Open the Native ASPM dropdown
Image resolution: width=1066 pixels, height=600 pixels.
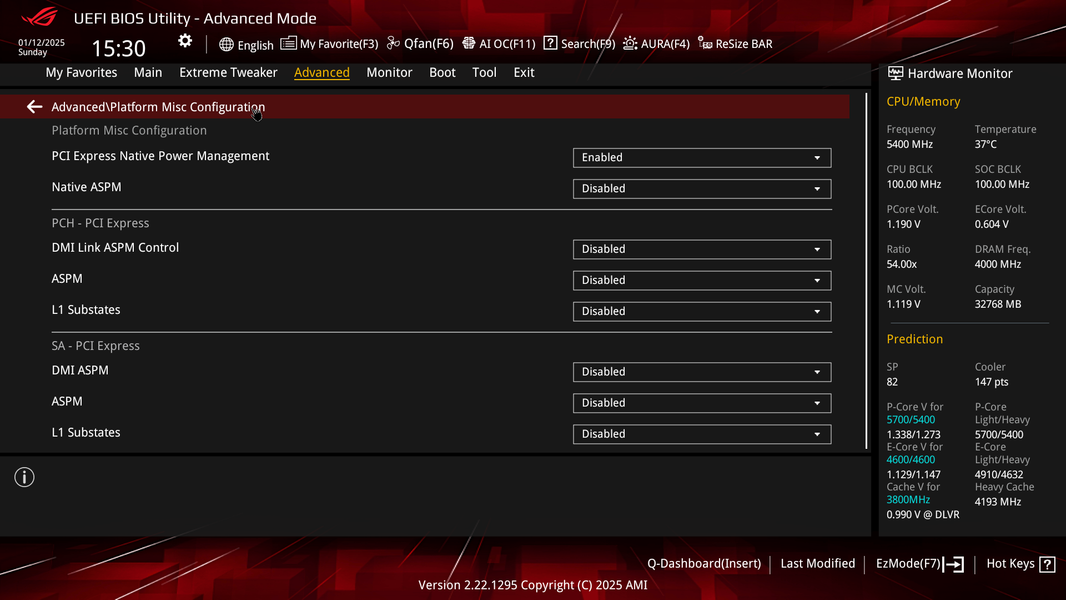click(x=702, y=189)
